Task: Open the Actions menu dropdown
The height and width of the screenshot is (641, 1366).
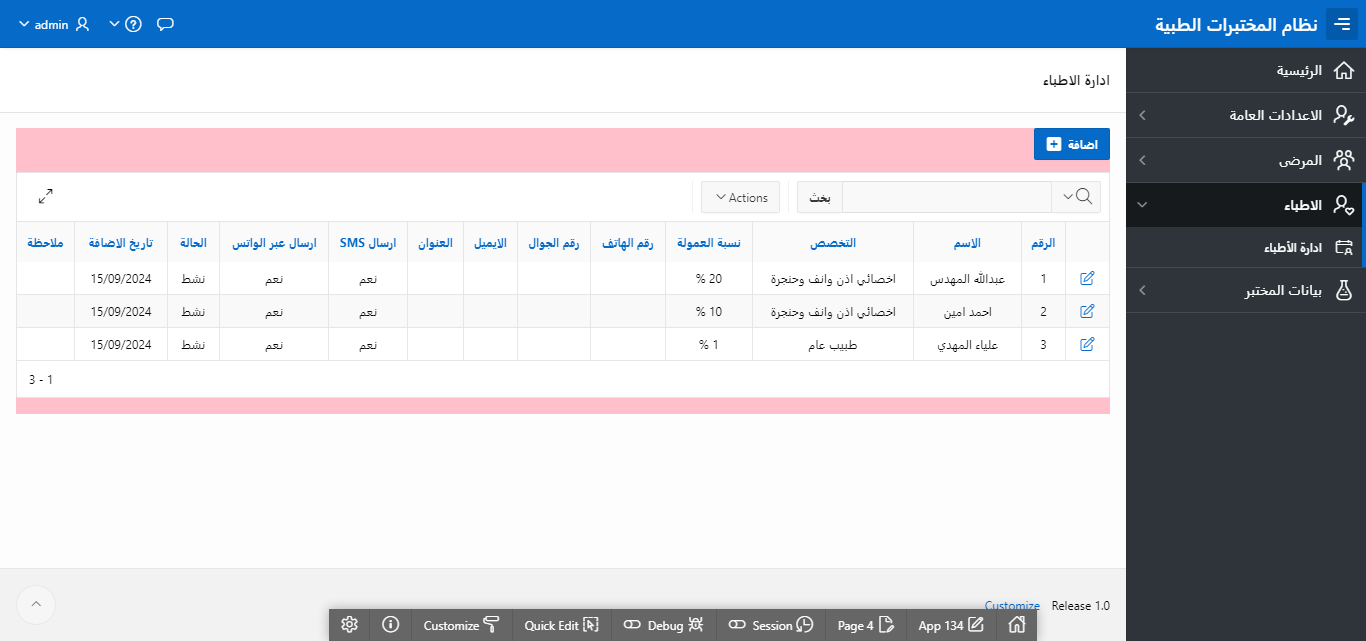Action: click(x=741, y=197)
